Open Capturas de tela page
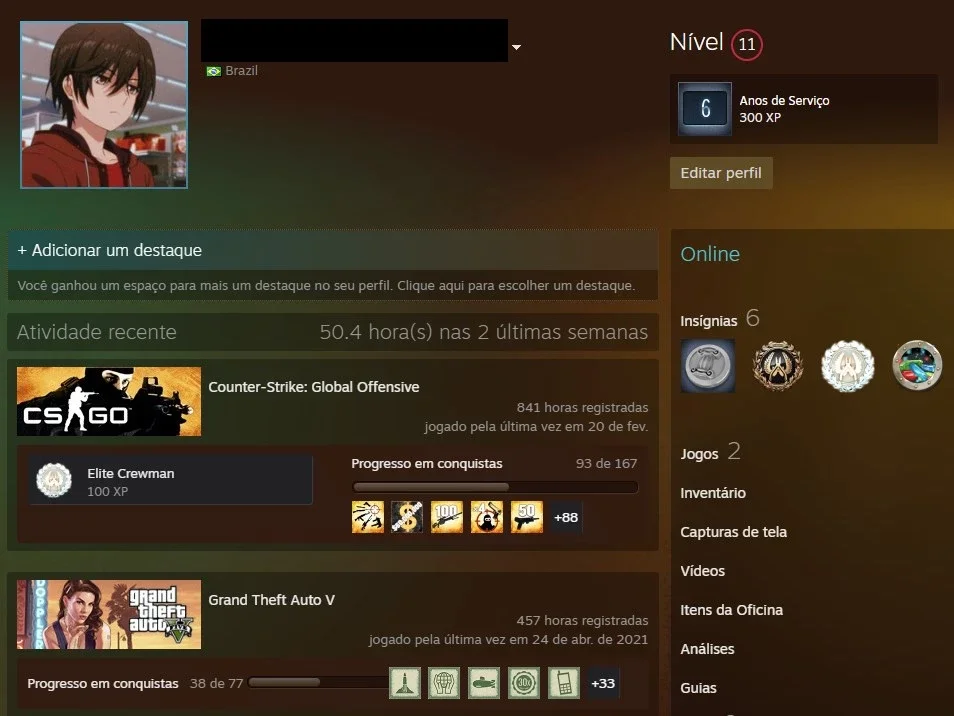This screenshot has width=954, height=716. click(733, 532)
